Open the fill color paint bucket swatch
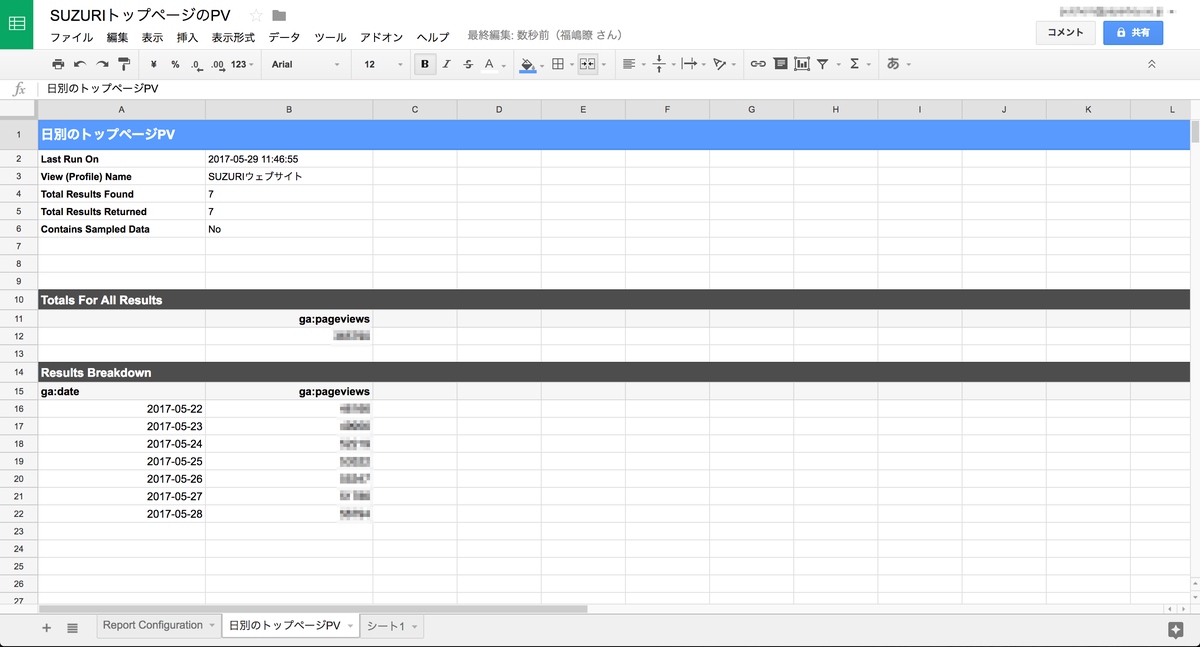 [528, 64]
